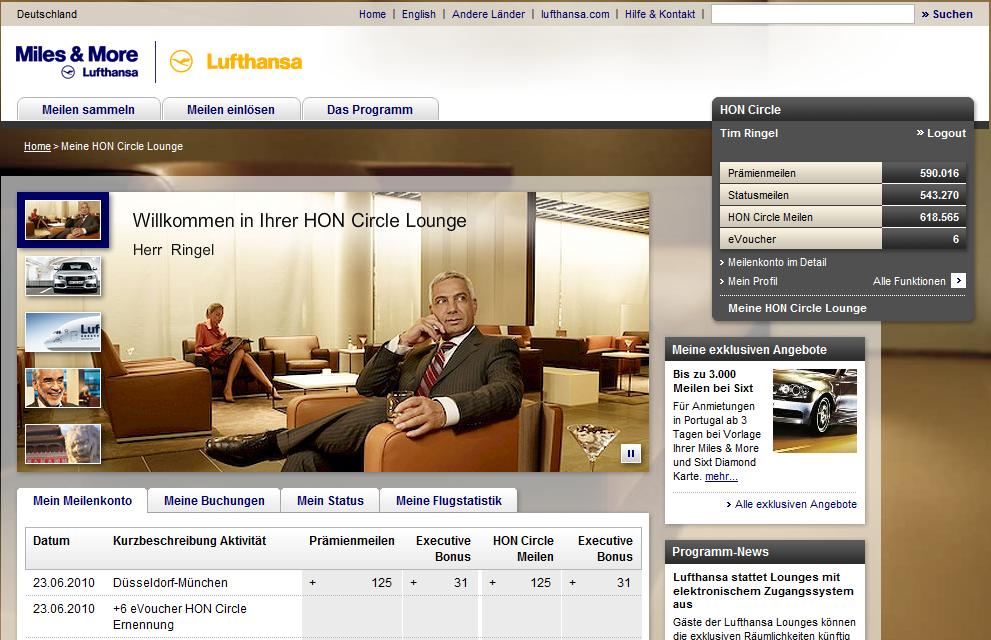991x640 pixels.
Task: Open Hilfe & Kontakt
Action: tap(660, 14)
